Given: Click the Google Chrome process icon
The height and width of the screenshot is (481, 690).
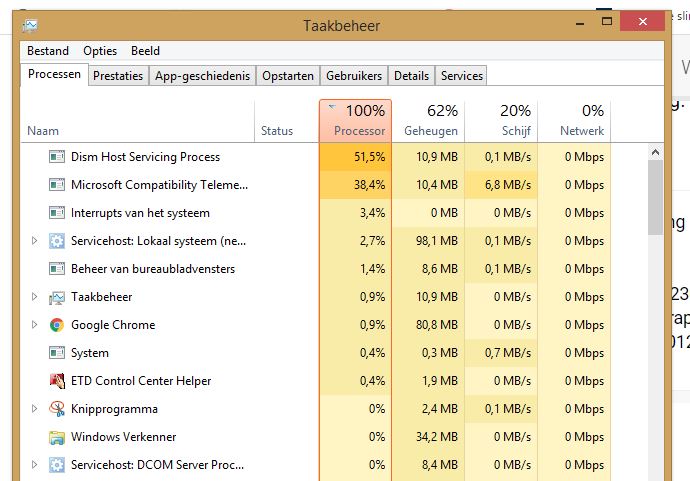Looking at the screenshot, I should point(57,325).
